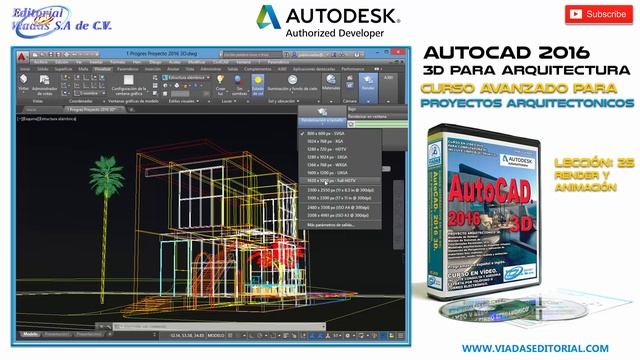This screenshot has width=640, height=360.
Task: Switch to the Complementos ribbon tab
Action: point(258,69)
